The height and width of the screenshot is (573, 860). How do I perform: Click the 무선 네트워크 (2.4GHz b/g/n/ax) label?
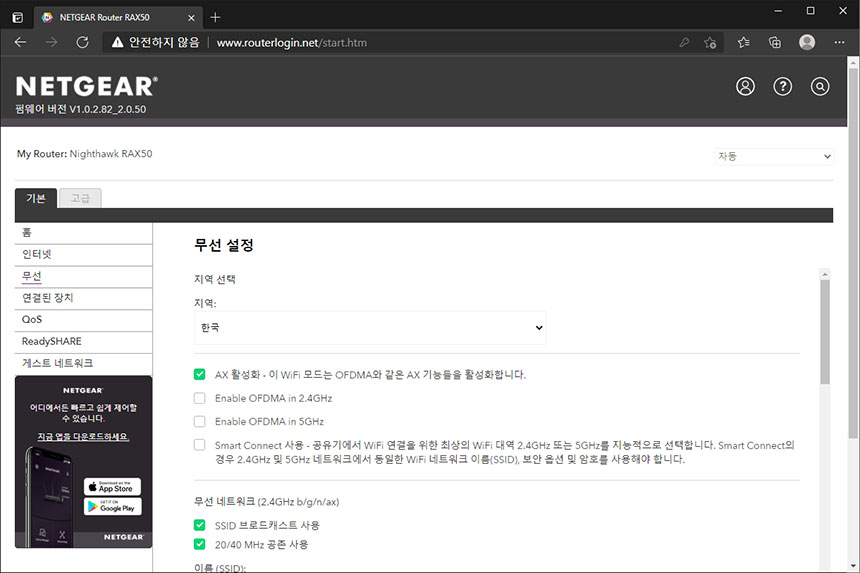click(267, 502)
